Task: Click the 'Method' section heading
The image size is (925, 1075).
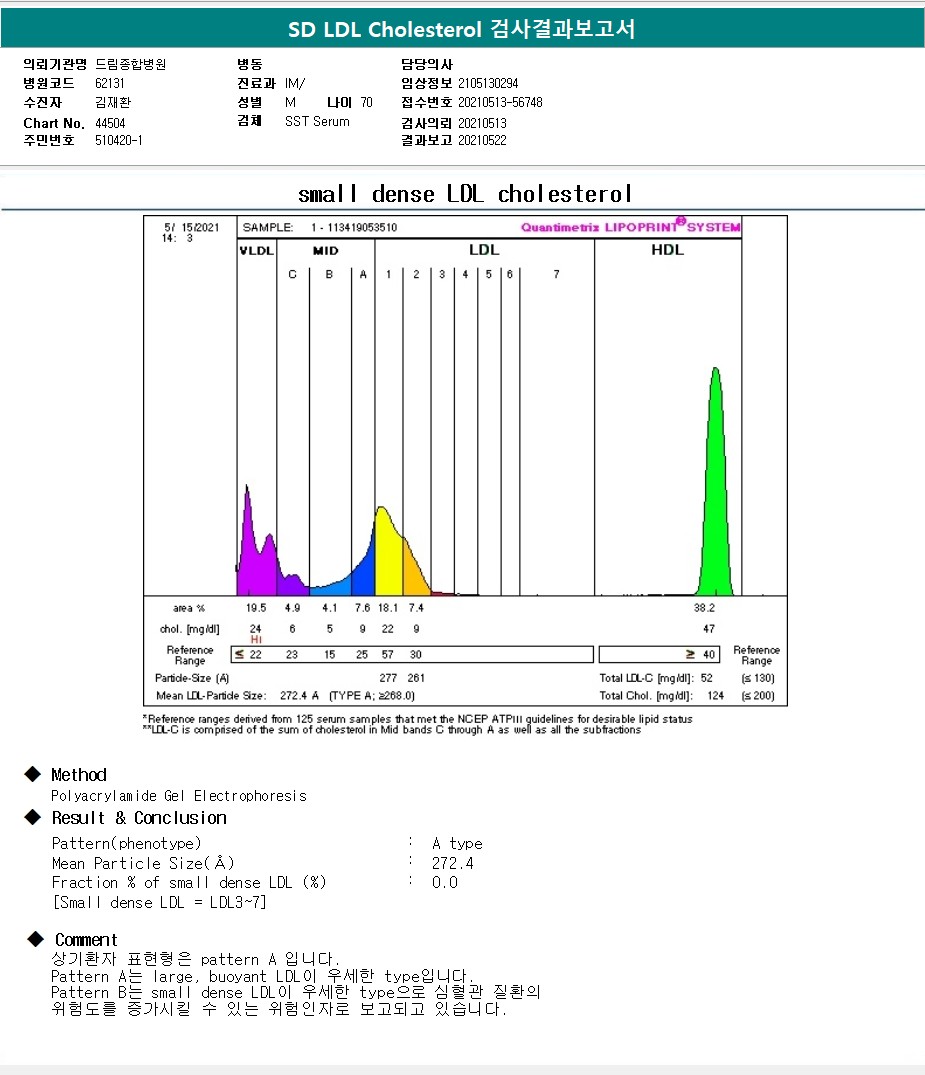Action: 79,775
